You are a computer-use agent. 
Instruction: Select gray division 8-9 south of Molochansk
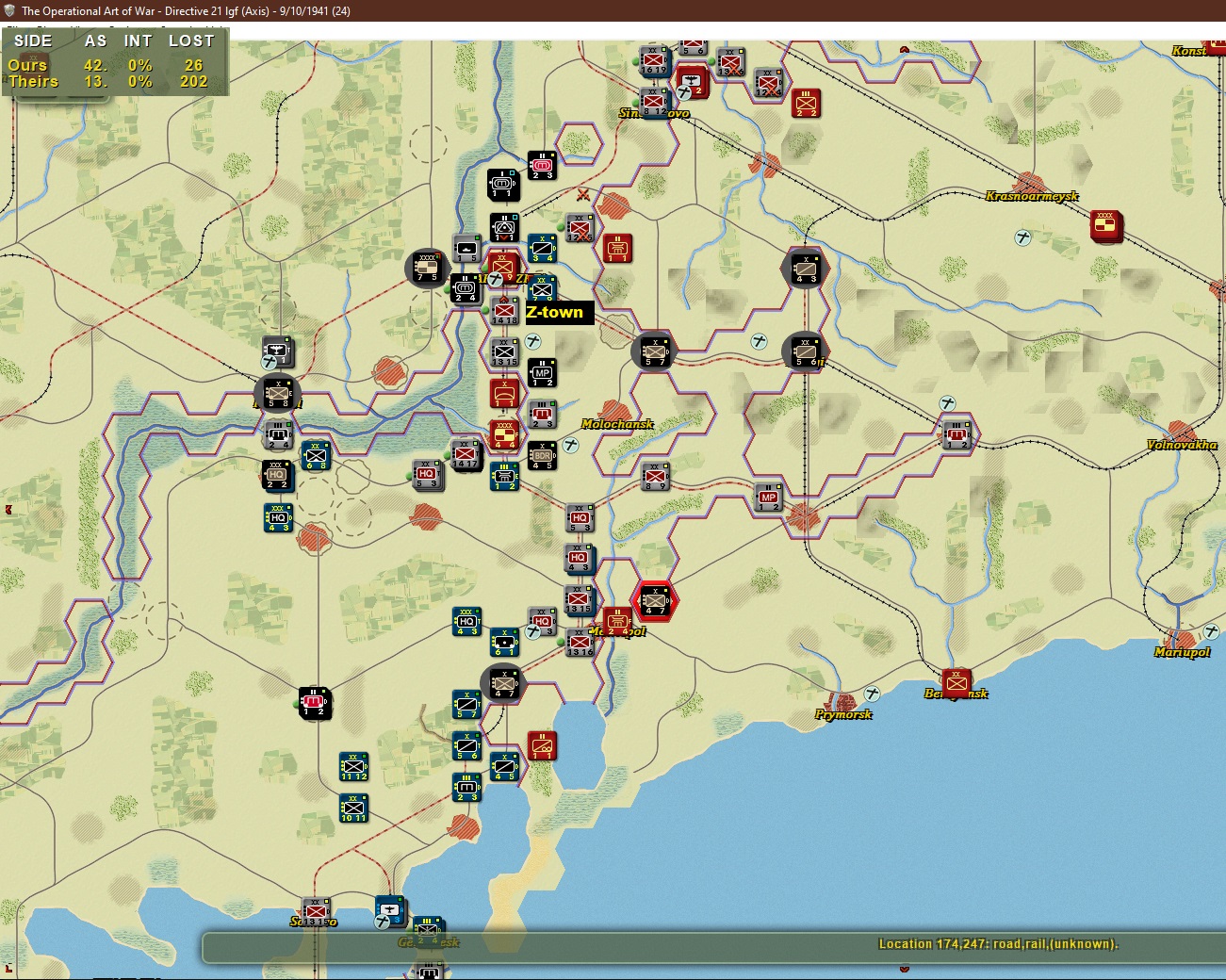click(656, 477)
